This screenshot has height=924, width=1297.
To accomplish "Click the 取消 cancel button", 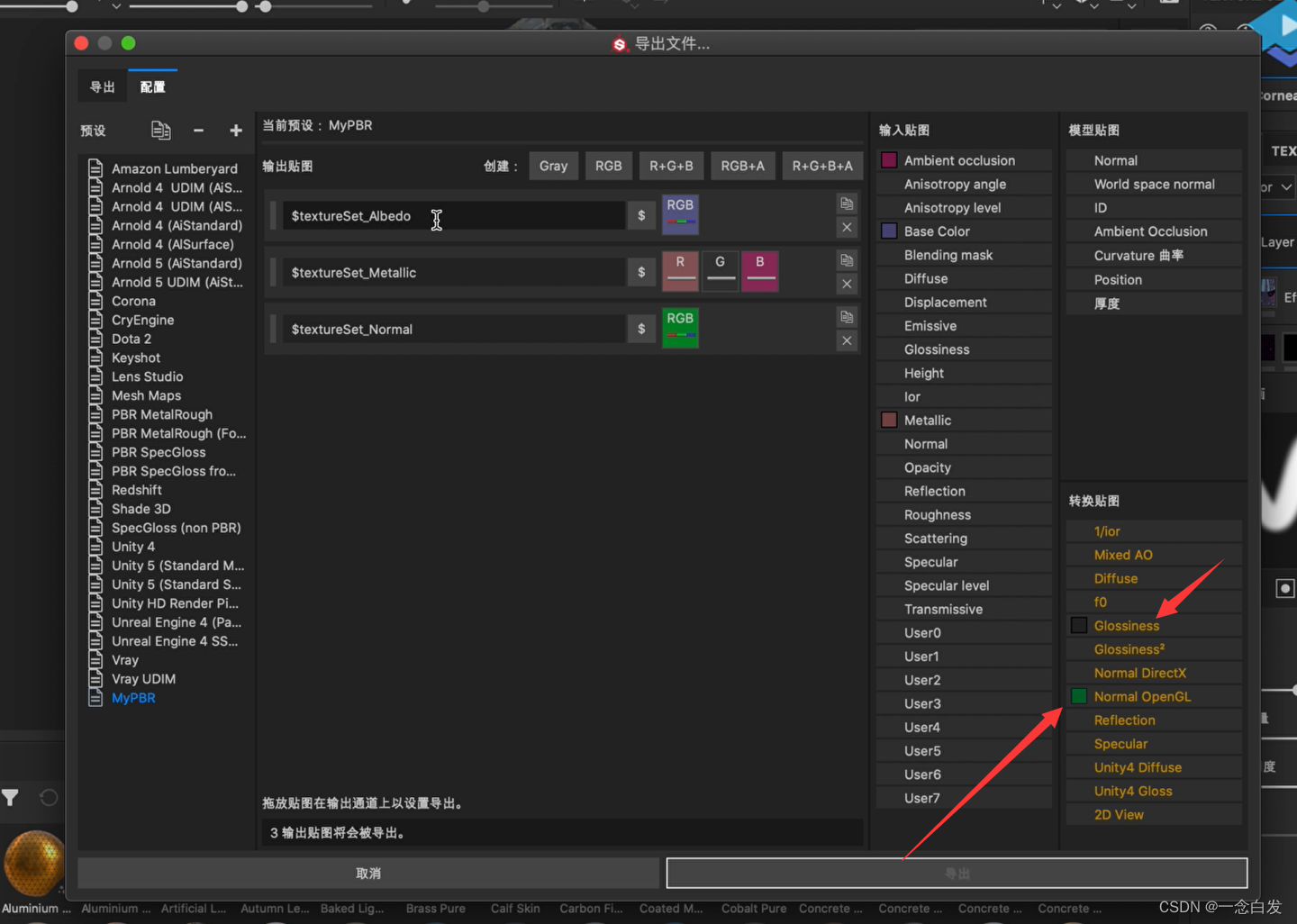I will (x=368, y=874).
